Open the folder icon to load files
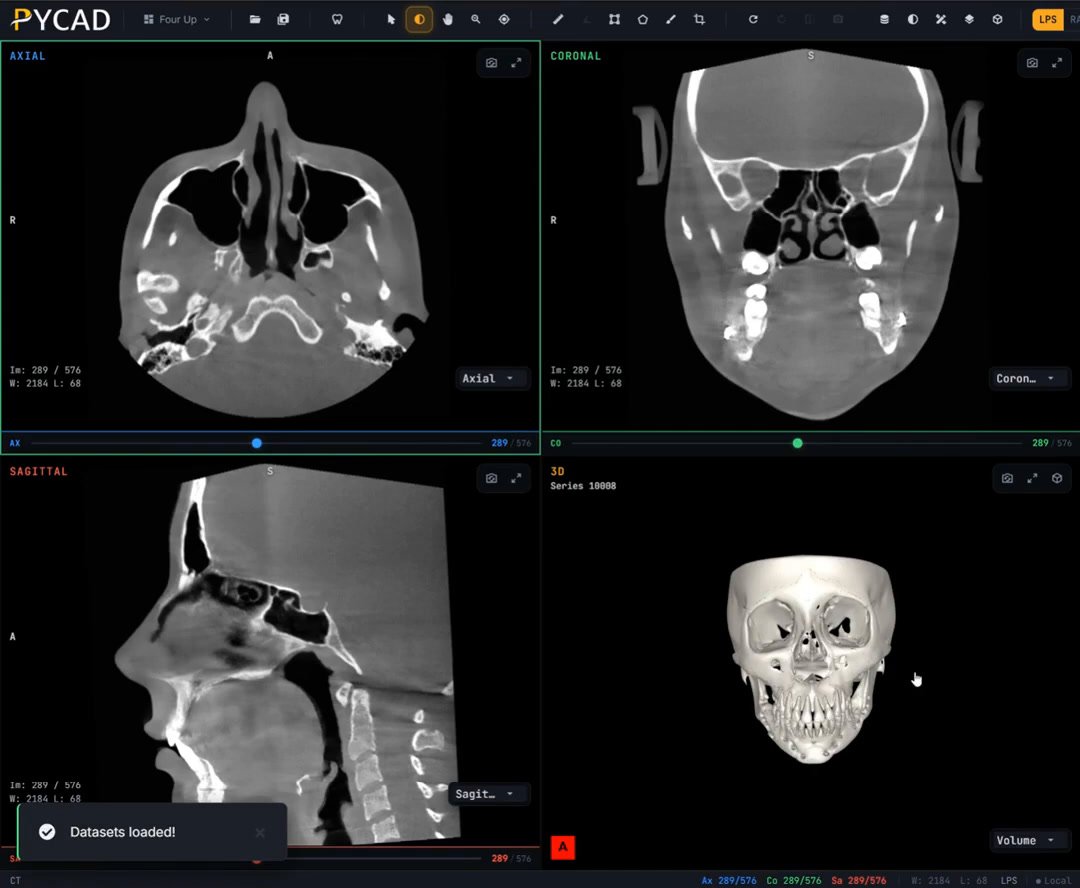Viewport: 1080px width, 888px height. [x=255, y=19]
